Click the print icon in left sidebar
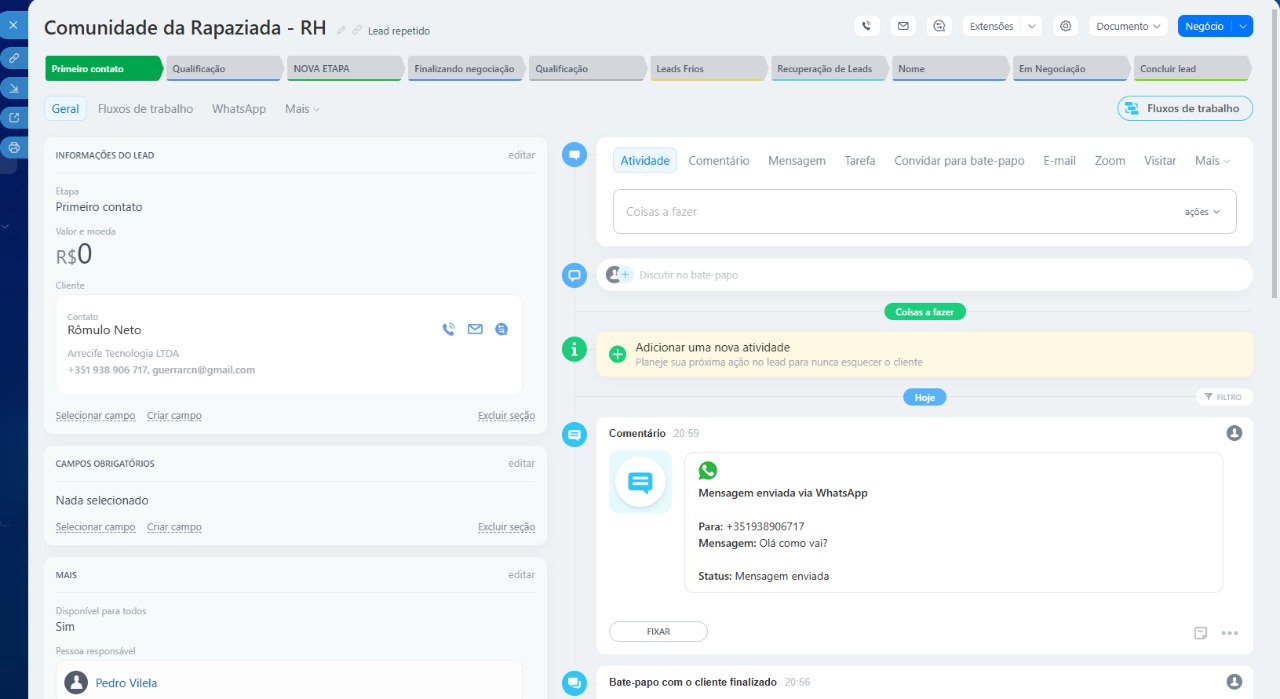The height and width of the screenshot is (699, 1280). (14, 148)
